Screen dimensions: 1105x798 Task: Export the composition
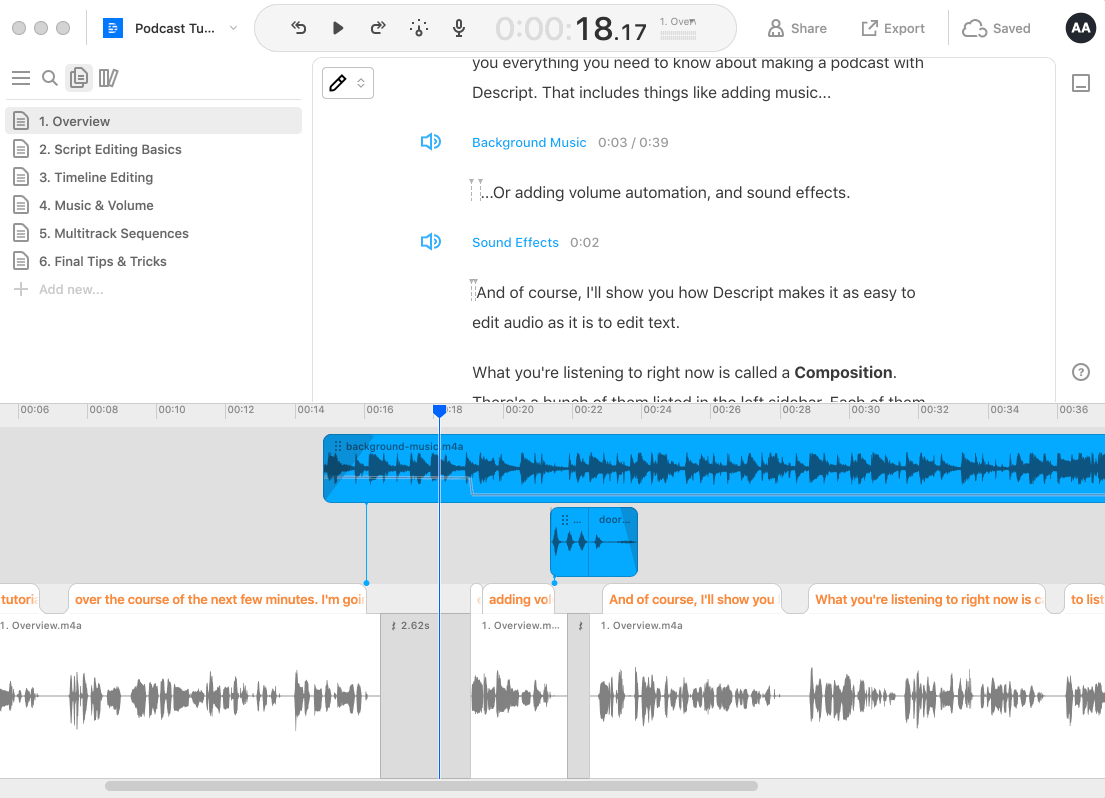coord(893,28)
